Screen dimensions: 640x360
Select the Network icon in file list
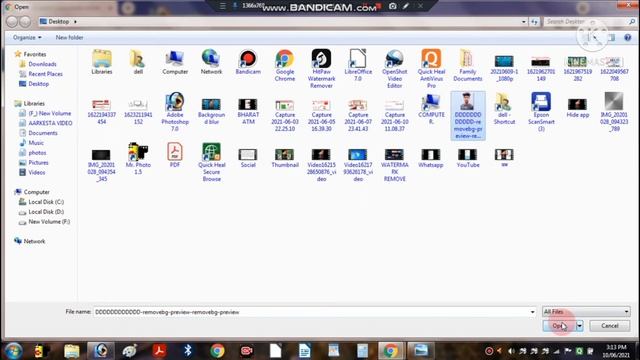click(x=211, y=62)
